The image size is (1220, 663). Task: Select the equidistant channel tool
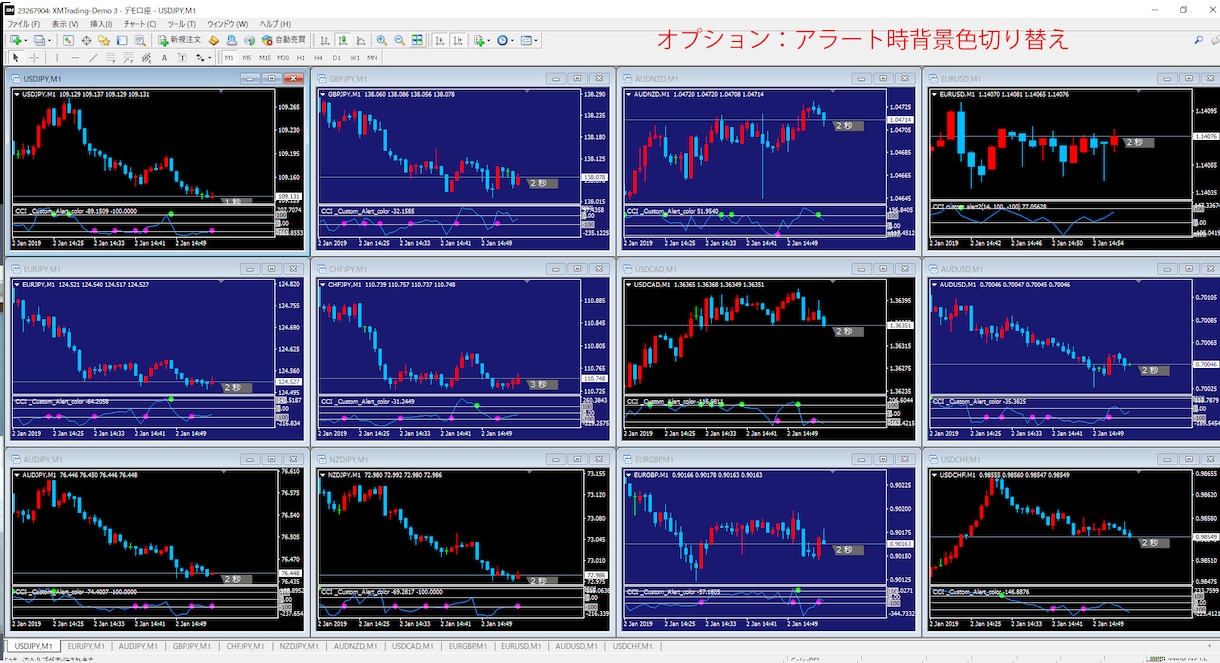click(146, 57)
